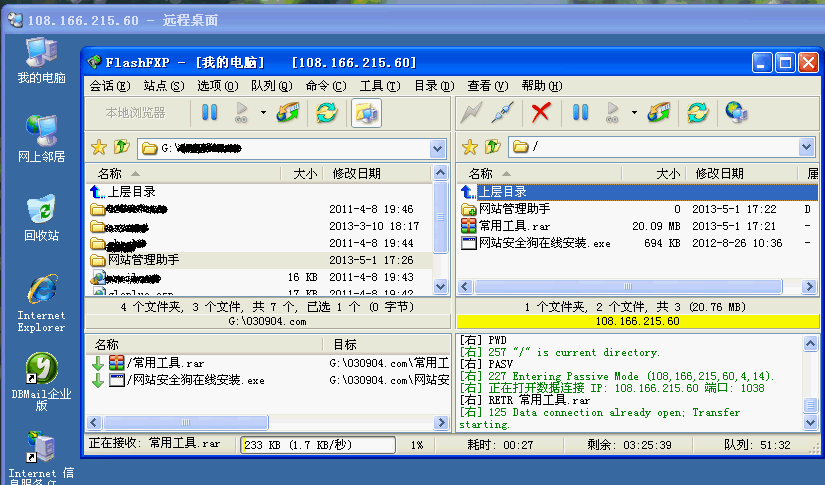The height and width of the screenshot is (485, 825).
Task: Click the queue pane scroll-right arrow
Action: (x=441, y=422)
